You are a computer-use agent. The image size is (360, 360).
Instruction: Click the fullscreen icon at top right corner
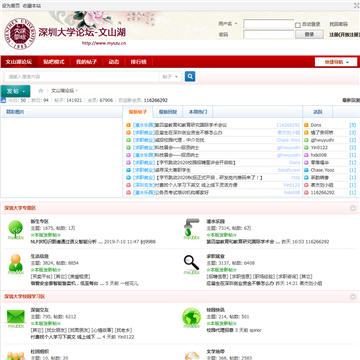[x=356, y=5]
